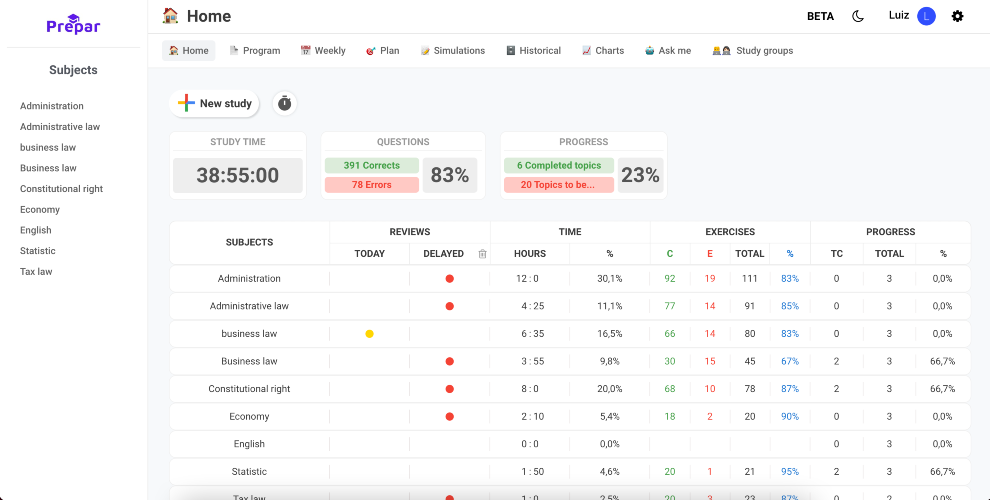This screenshot has height=500, width=990.
Task: Switch to the Program tab
Action: click(254, 51)
